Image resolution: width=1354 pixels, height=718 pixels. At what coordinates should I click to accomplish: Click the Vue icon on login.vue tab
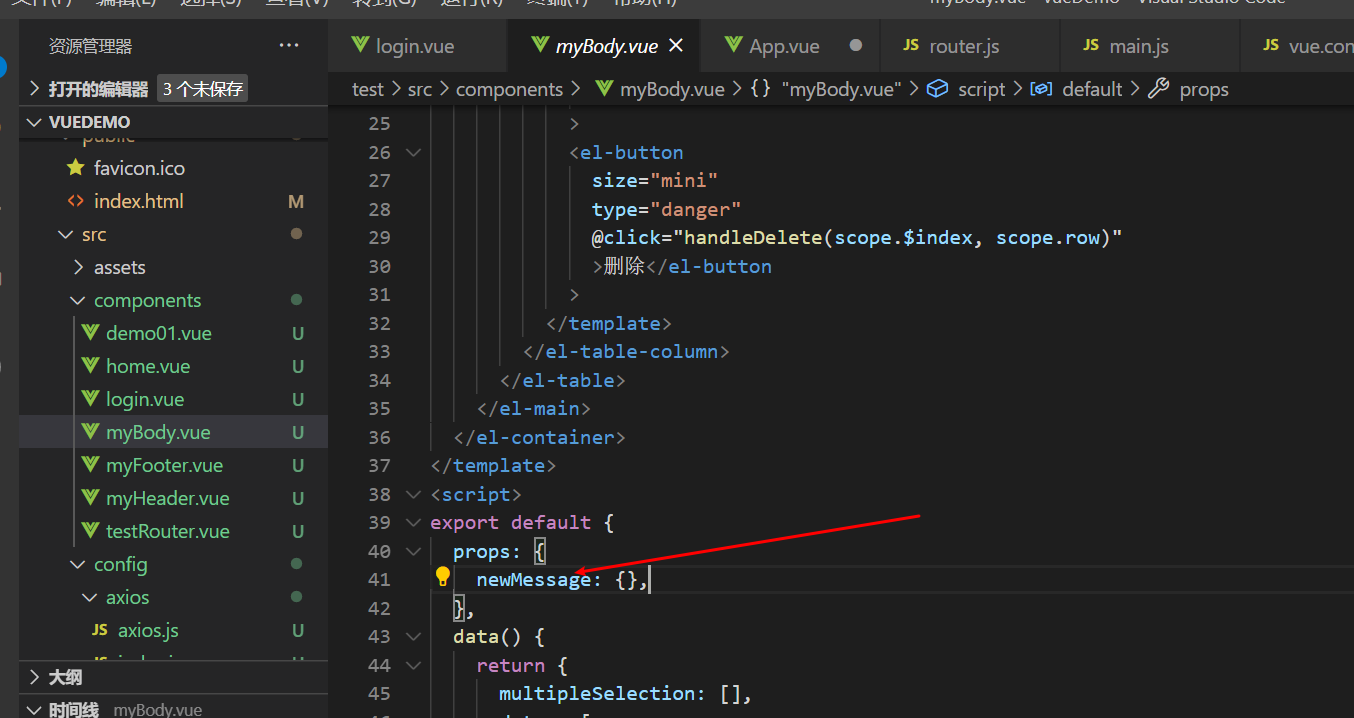click(x=360, y=46)
